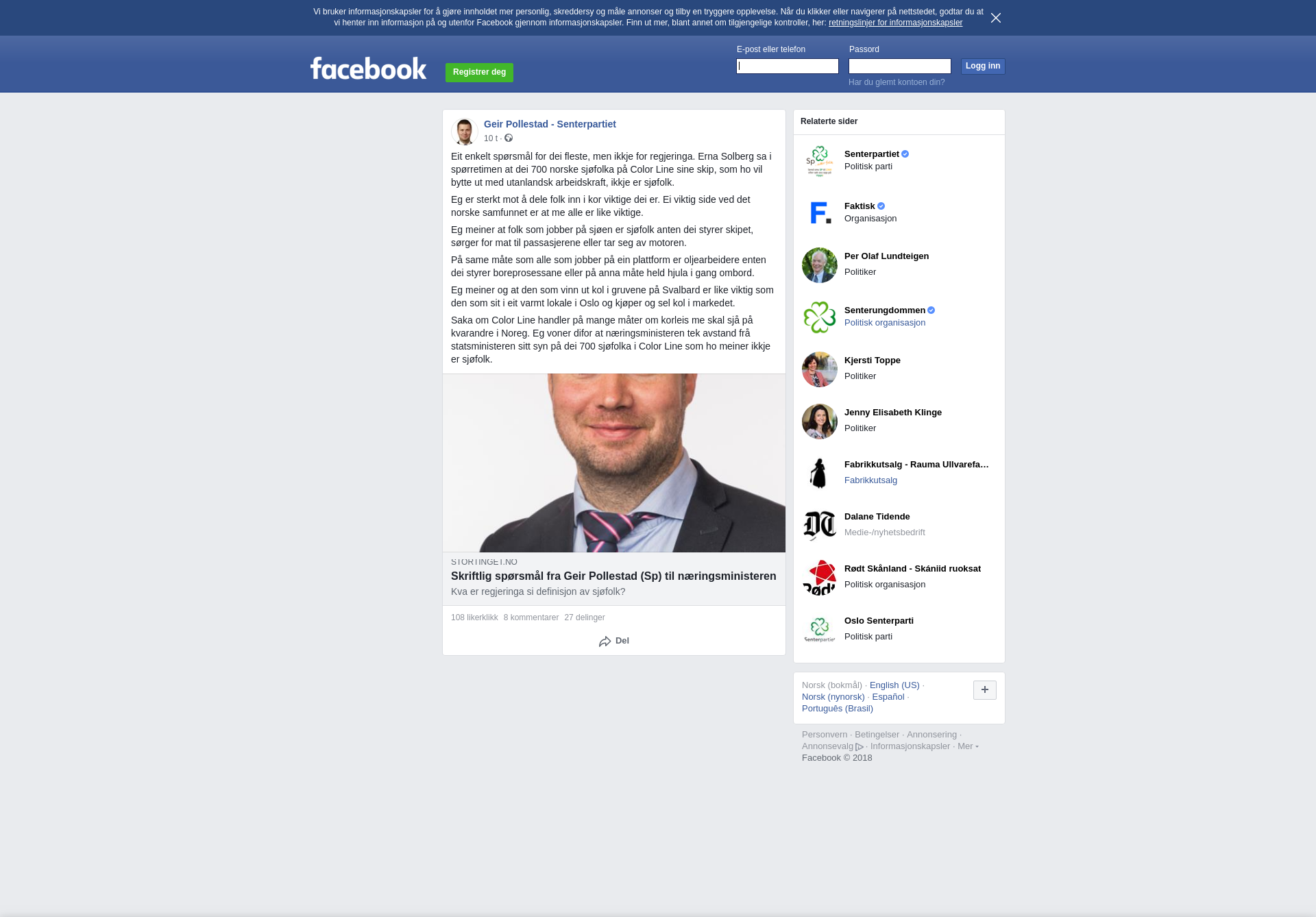Open the Stortinget article image

click(x=614, y=463)
